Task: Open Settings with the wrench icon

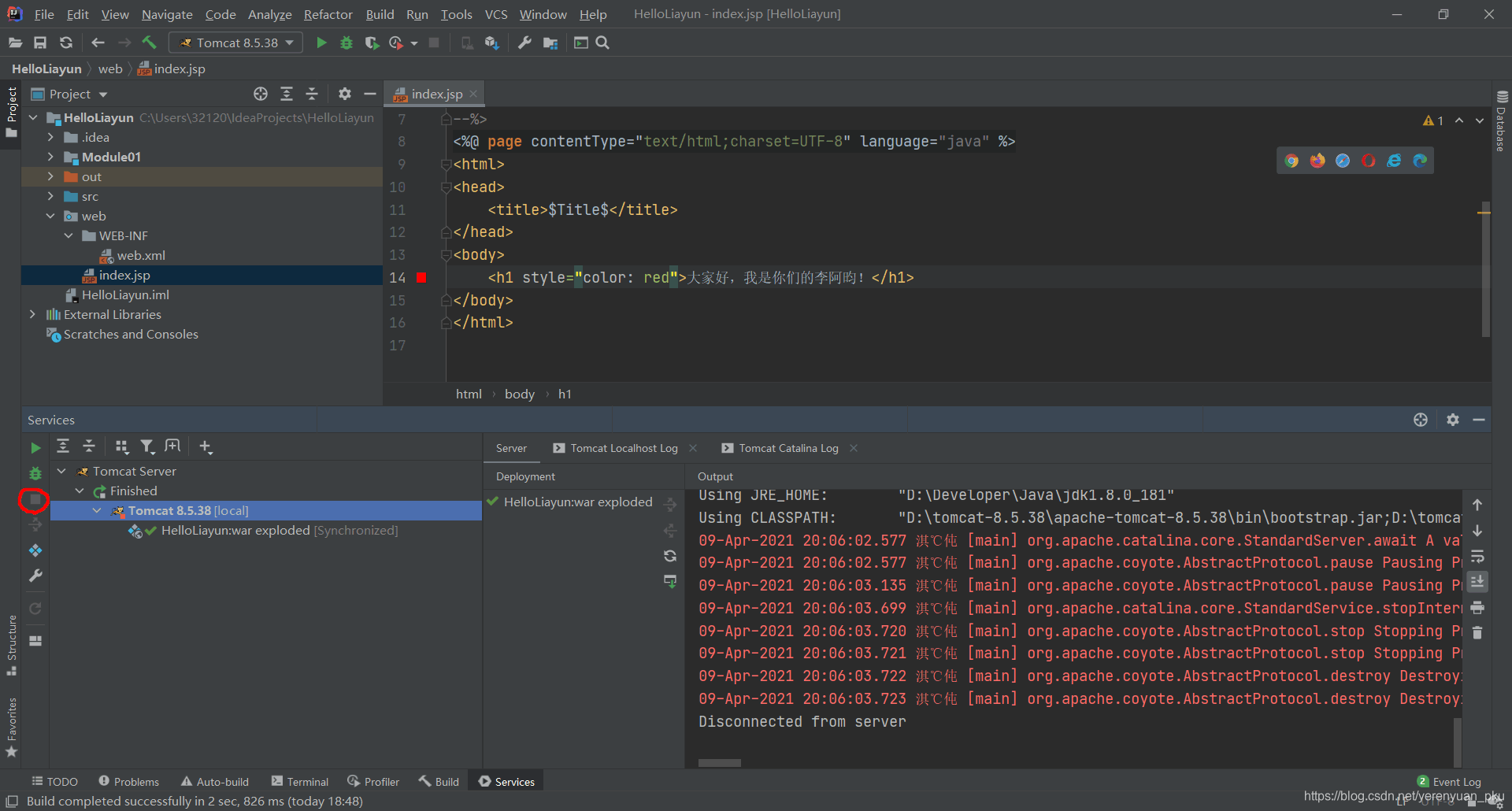Action: click(x=524, y=43)
